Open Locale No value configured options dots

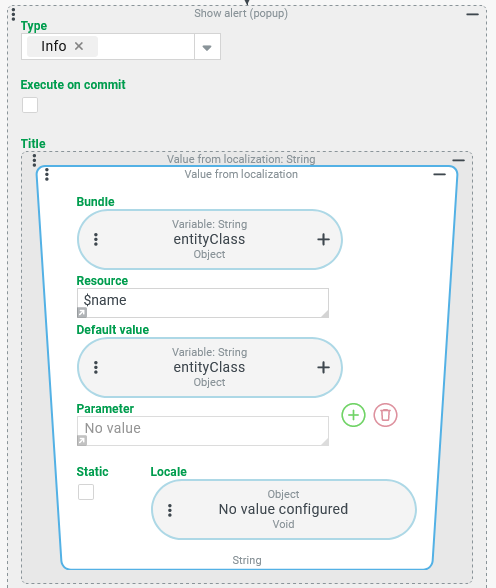click(x=170, y=510)
